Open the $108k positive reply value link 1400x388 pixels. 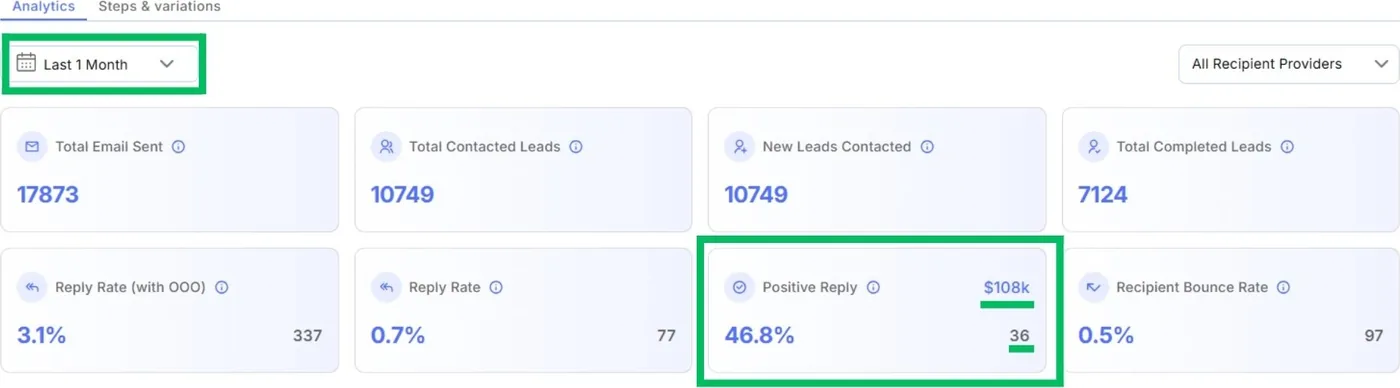[x=1006, y=288]
